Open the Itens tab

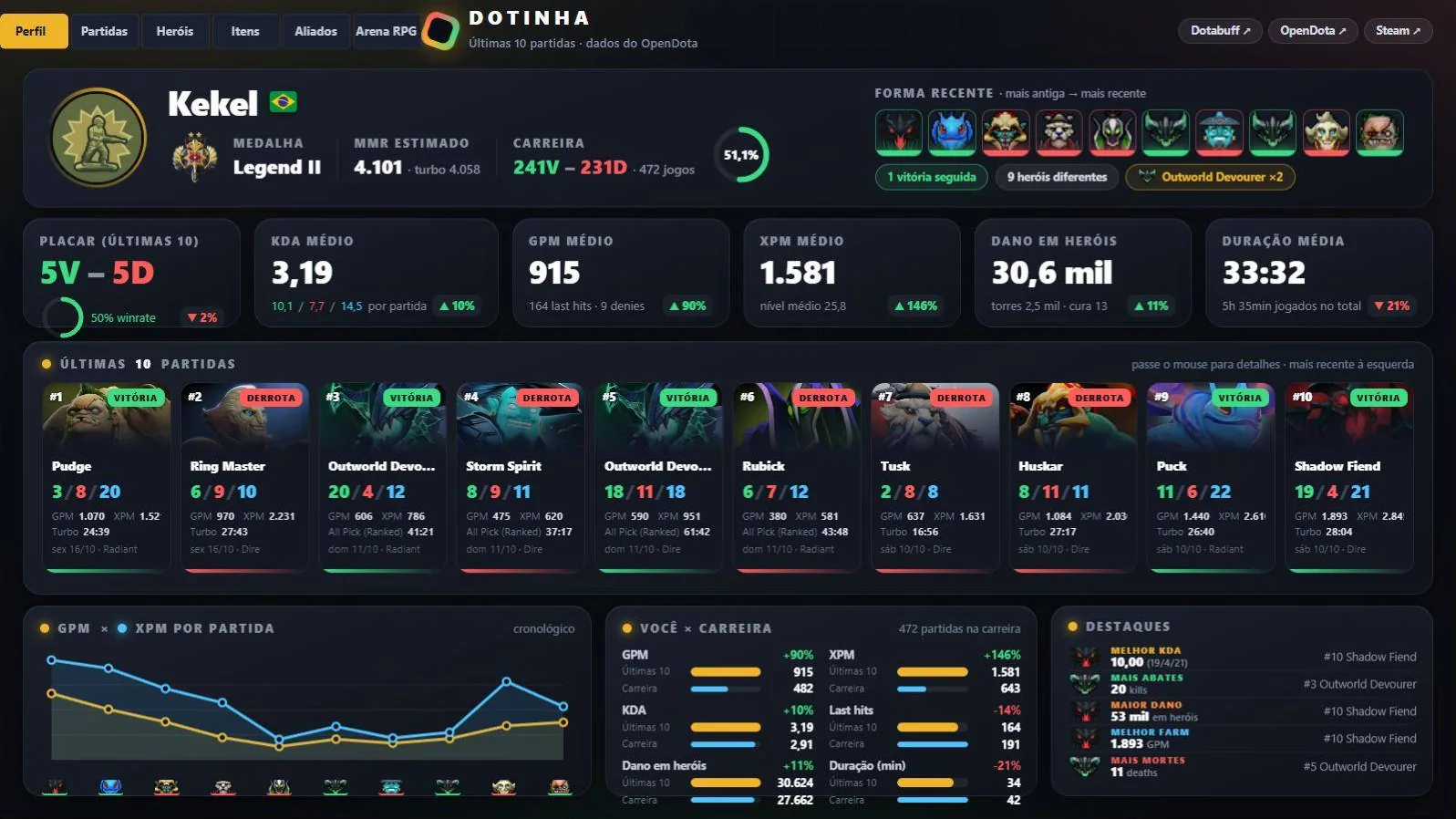pos(245,31)
